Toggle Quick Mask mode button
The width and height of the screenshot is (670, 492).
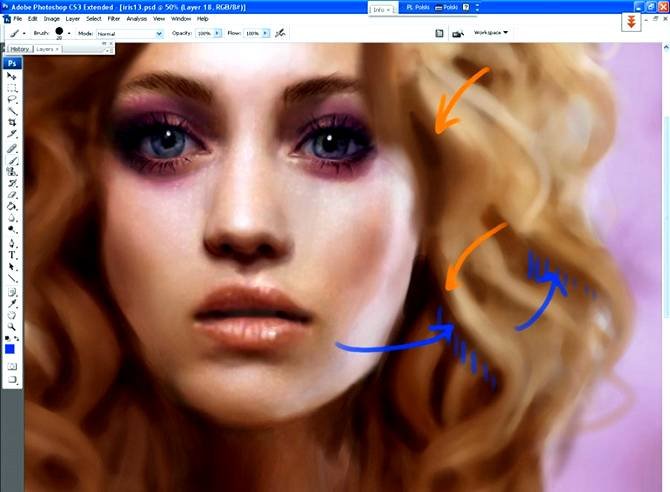click(x=11, y=367)
